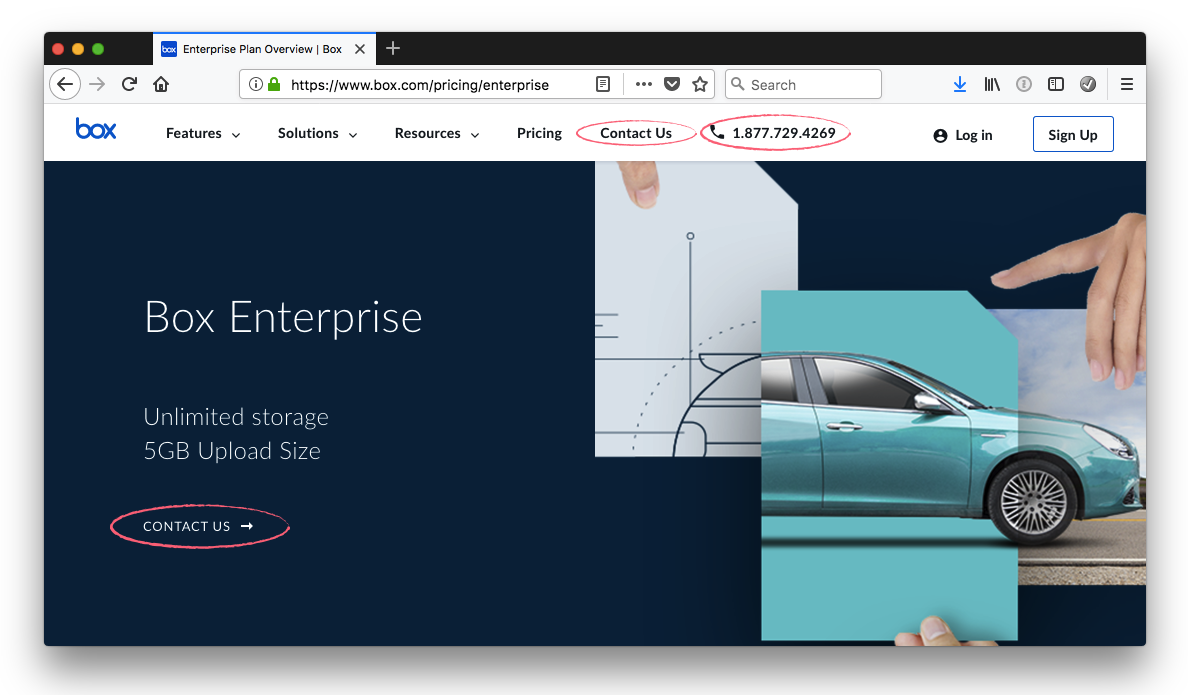Click the Box logo
1188x695 pixels.
coord(95,129)
